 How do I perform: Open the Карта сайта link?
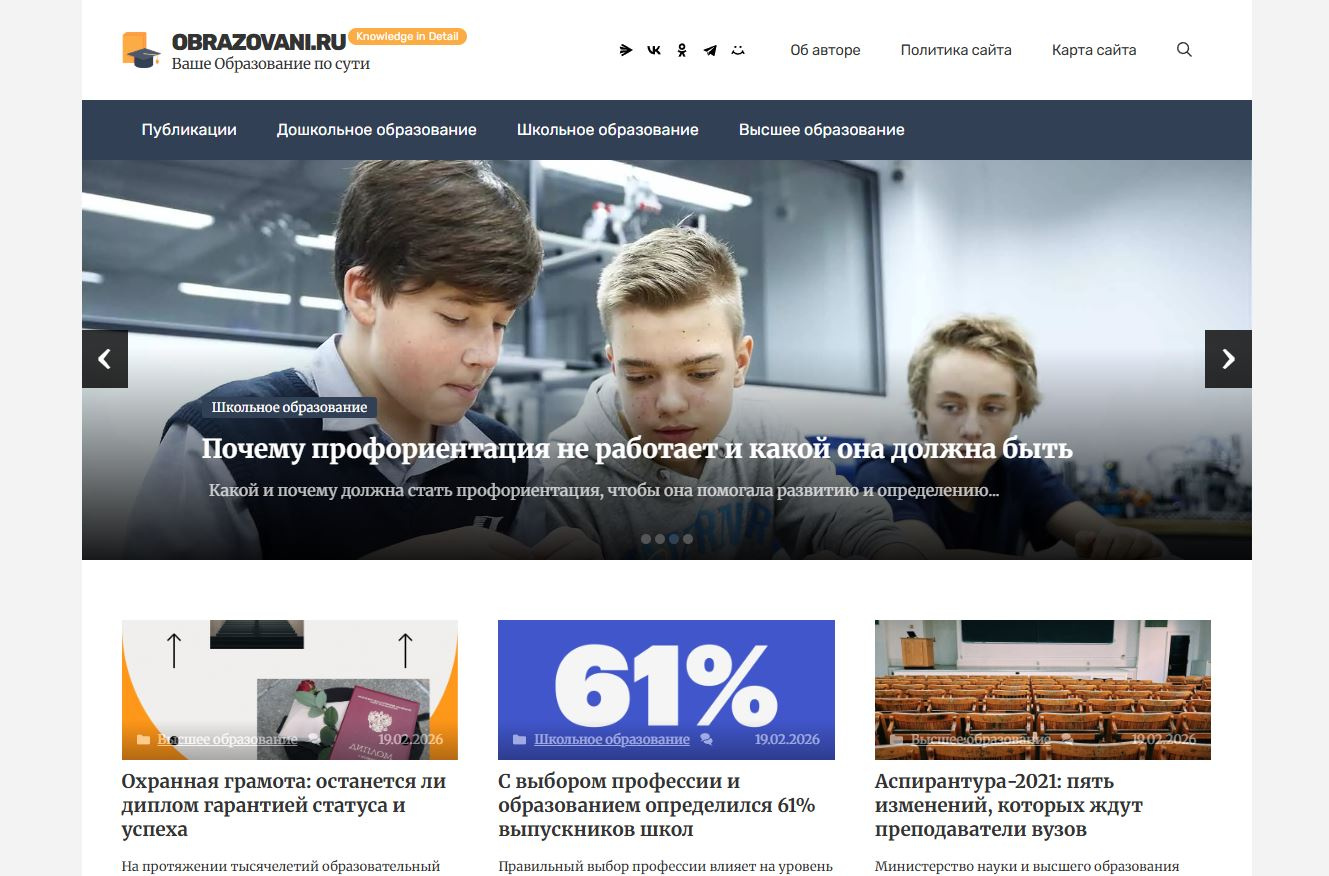pyautogui.click(x=1094, y=50)
